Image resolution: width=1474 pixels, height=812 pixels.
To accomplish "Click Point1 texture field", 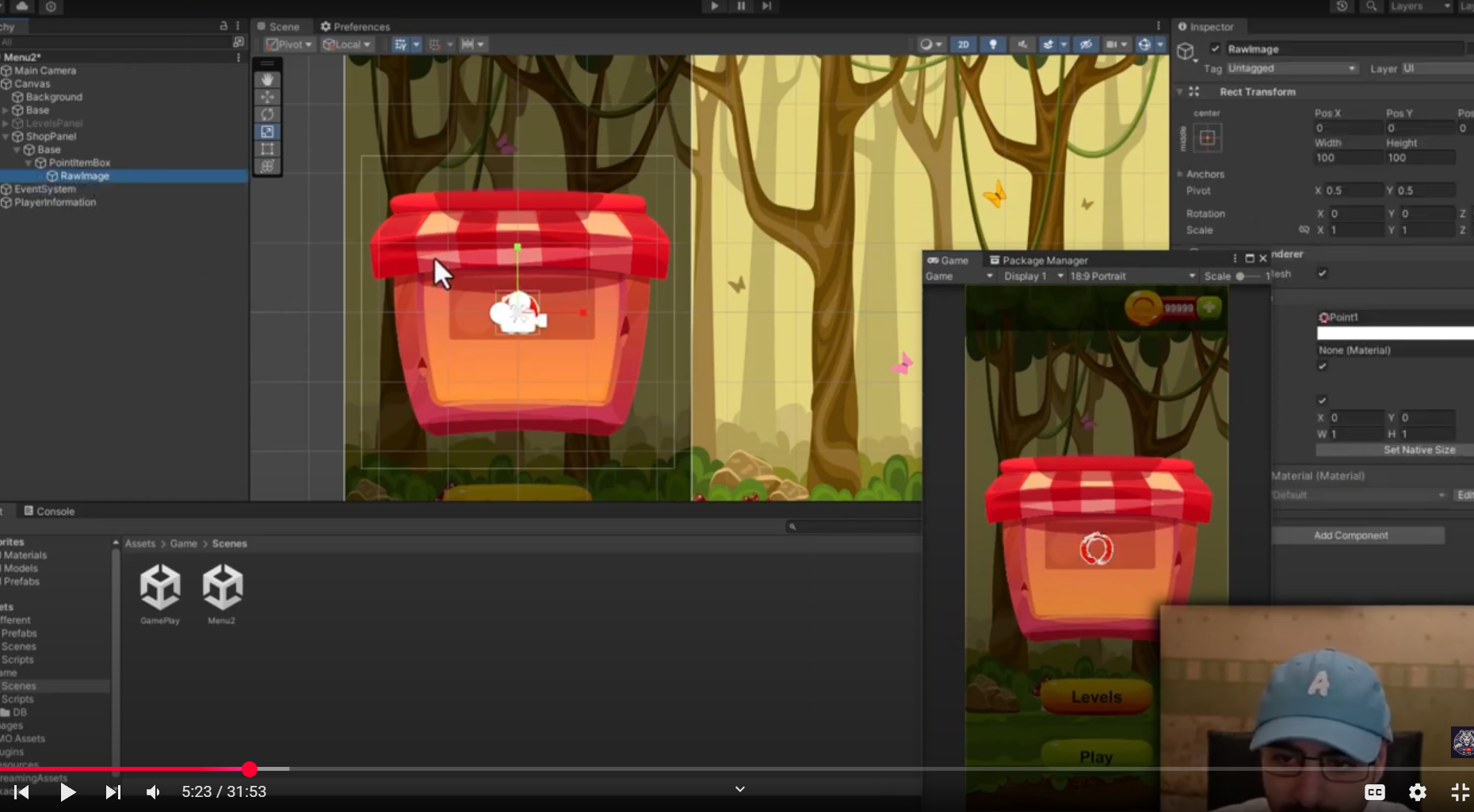I will [1395, 317].
